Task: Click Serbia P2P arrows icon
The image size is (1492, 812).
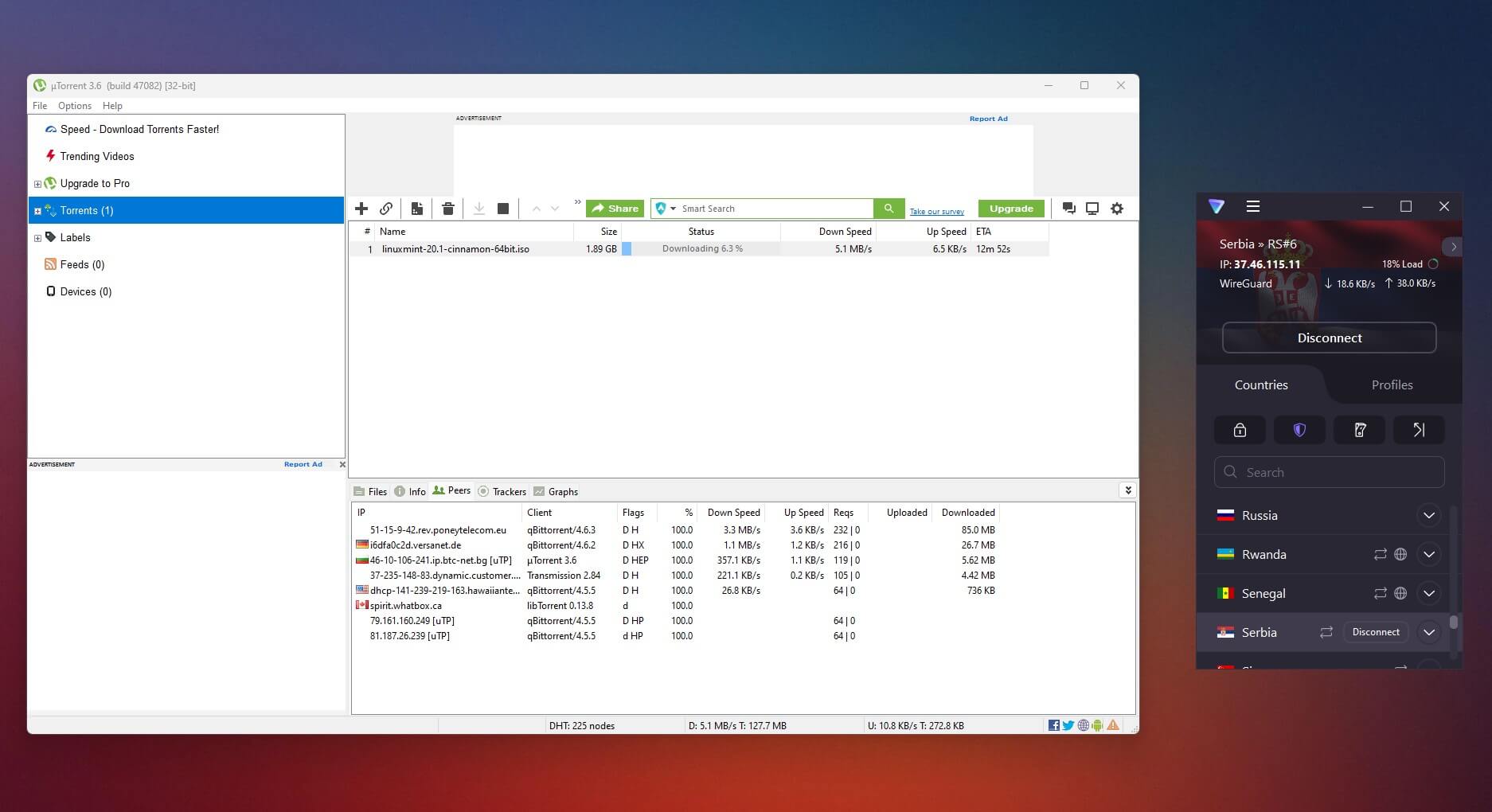Action: pos(1326,632)
